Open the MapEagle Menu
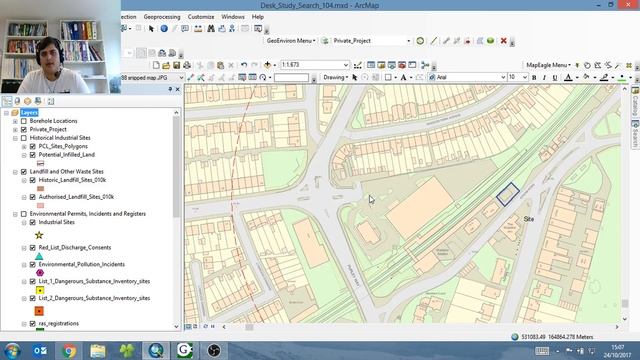The image size is (640, 360). pos(548,65)
